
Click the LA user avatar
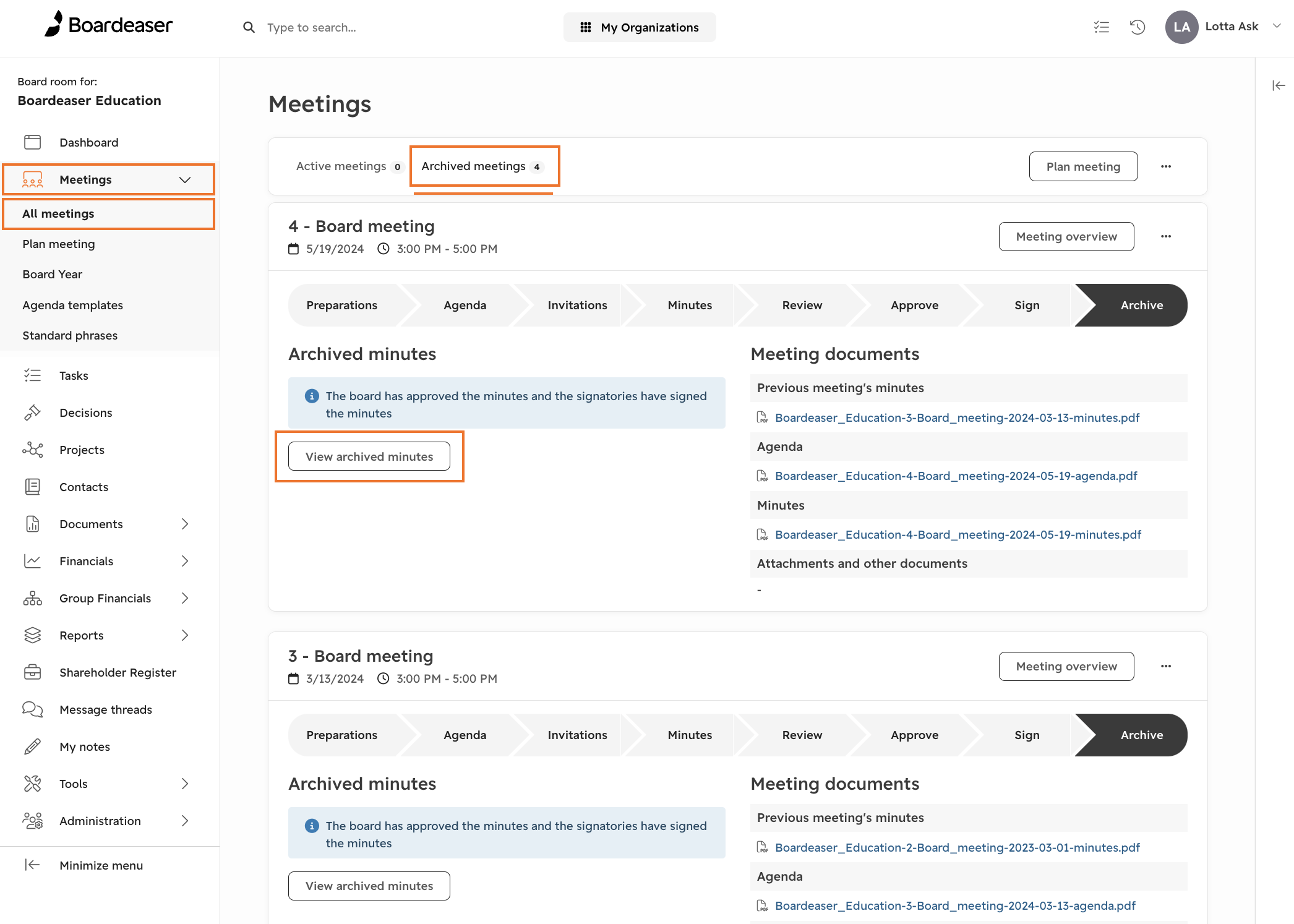[x=1181, y=27]
